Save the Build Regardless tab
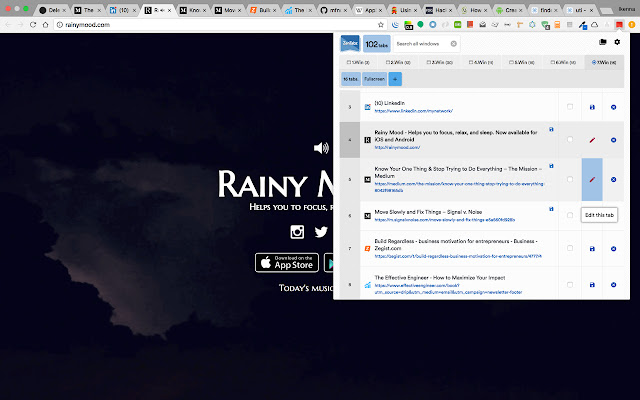This screenshot has width=640, height=400. point(592,249)
